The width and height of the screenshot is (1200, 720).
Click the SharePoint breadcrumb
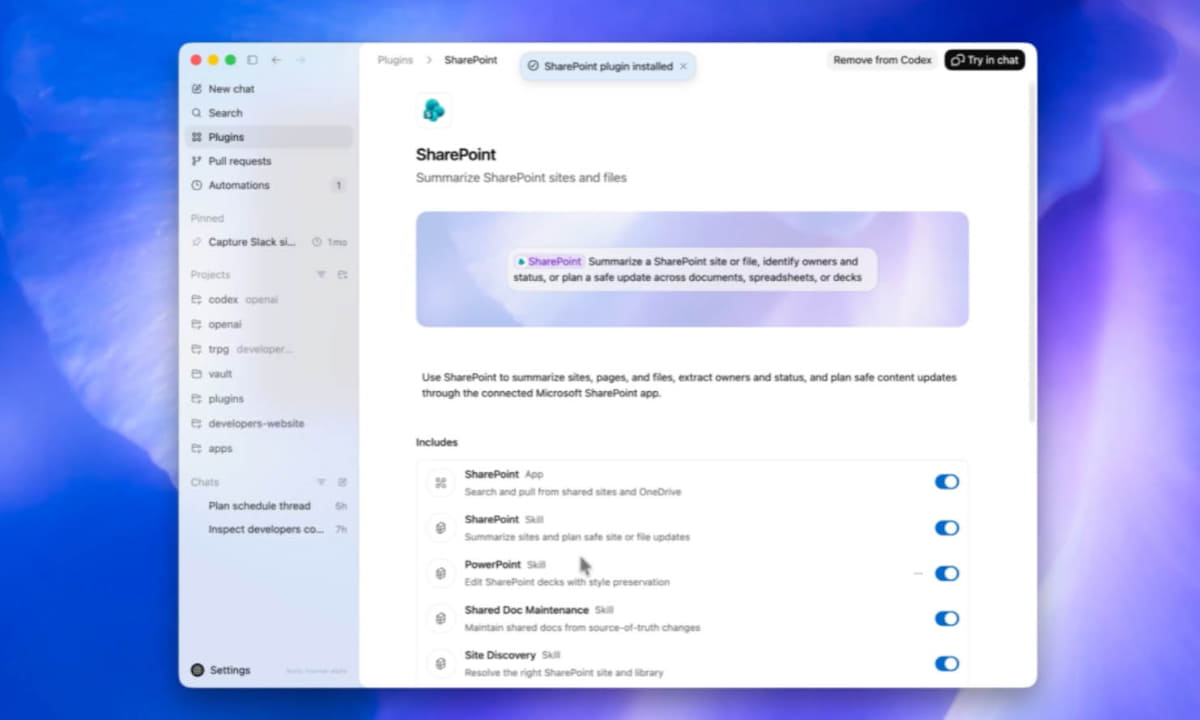(471, 60)
